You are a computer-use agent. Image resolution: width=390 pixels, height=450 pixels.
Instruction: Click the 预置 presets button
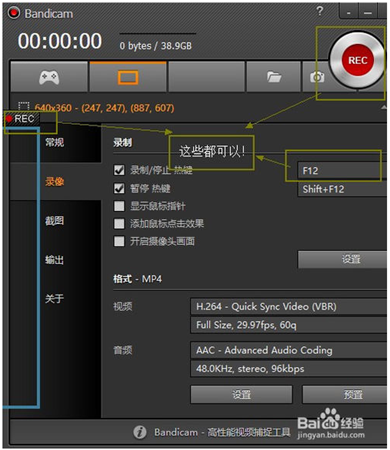[345, 394]
